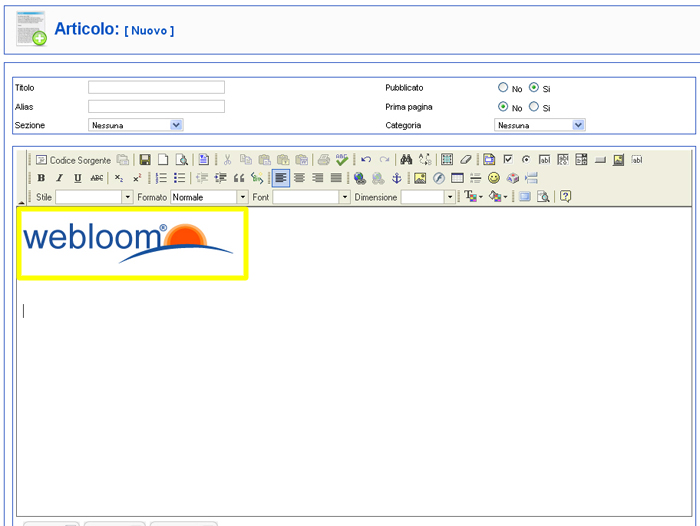
Task: Set Pubblicato to Si
Action: (x=534, y=88)
